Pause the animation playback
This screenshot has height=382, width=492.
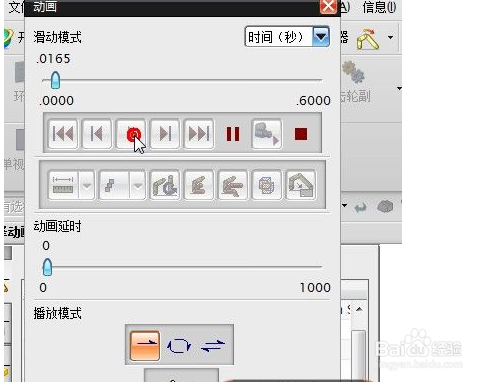tap(233, 134)
